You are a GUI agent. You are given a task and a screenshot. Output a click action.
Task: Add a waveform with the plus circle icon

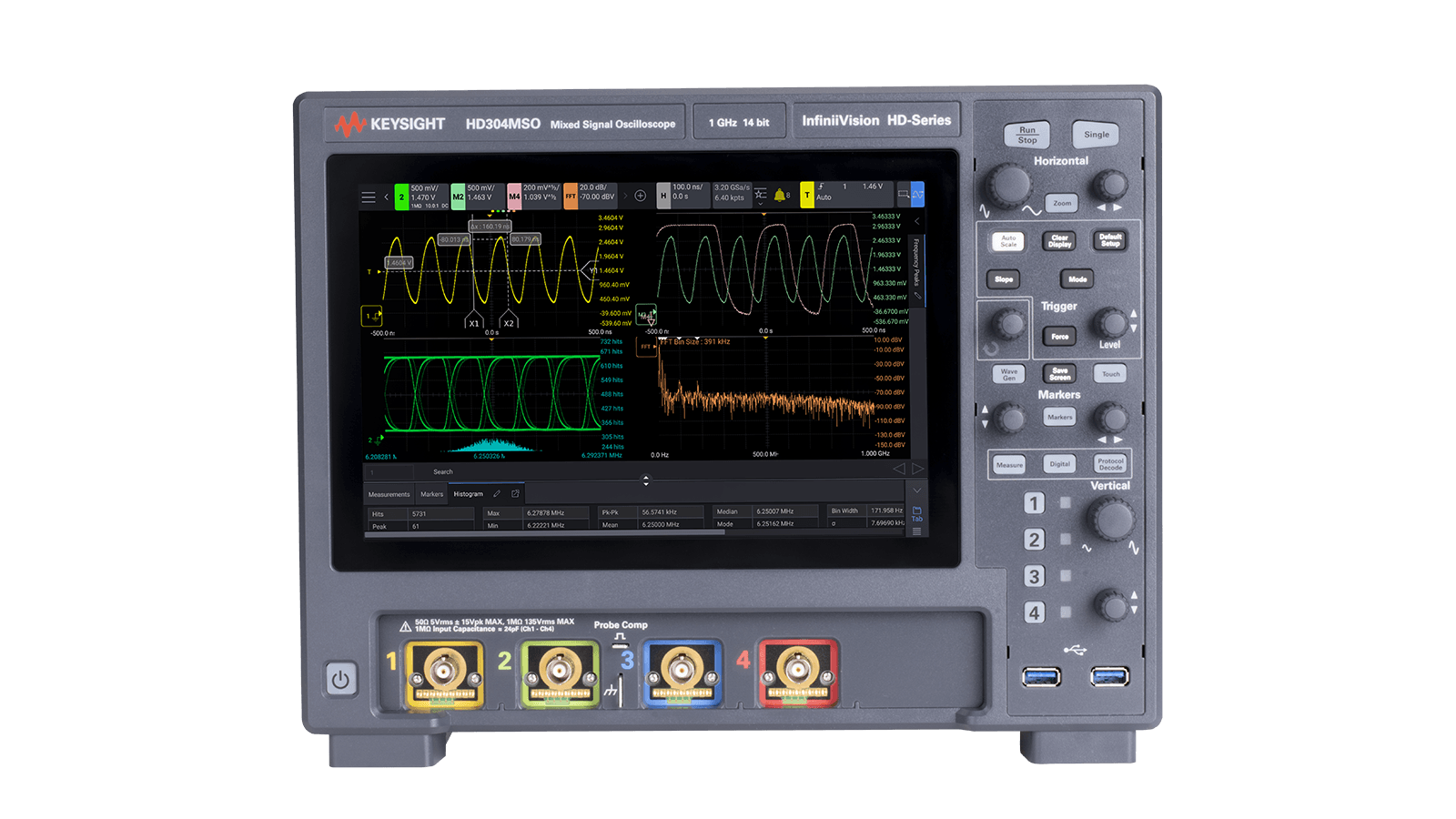(641, 196)
